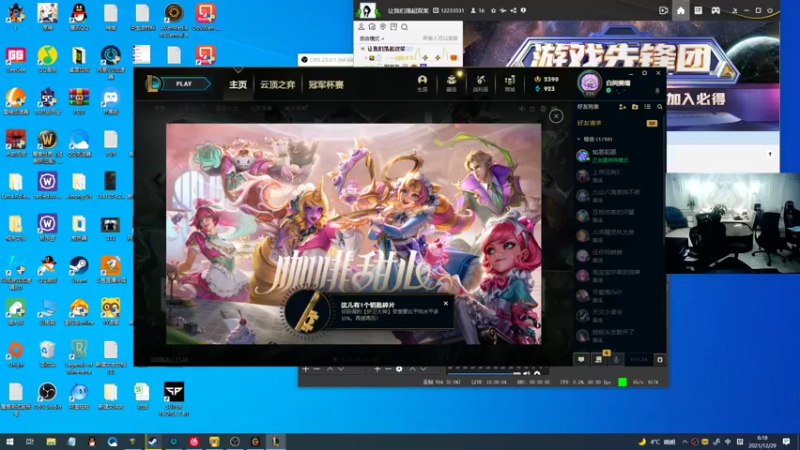The image size is (800, 450).
Task: Open the QQ音乐 desktop shortcut
Action: coord(47,59)
